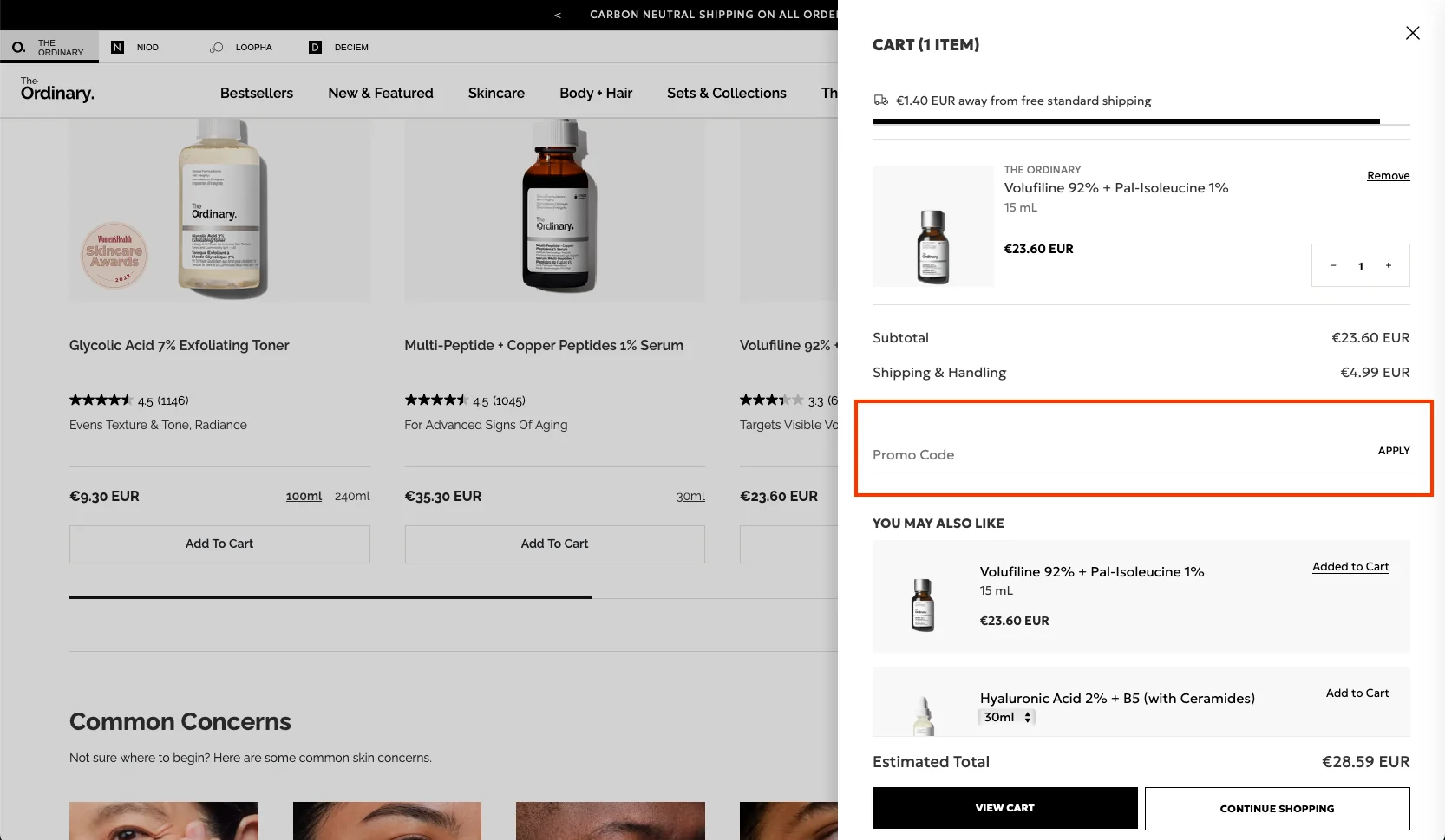Click the product carousel scroll bar

tap(330, 597)
